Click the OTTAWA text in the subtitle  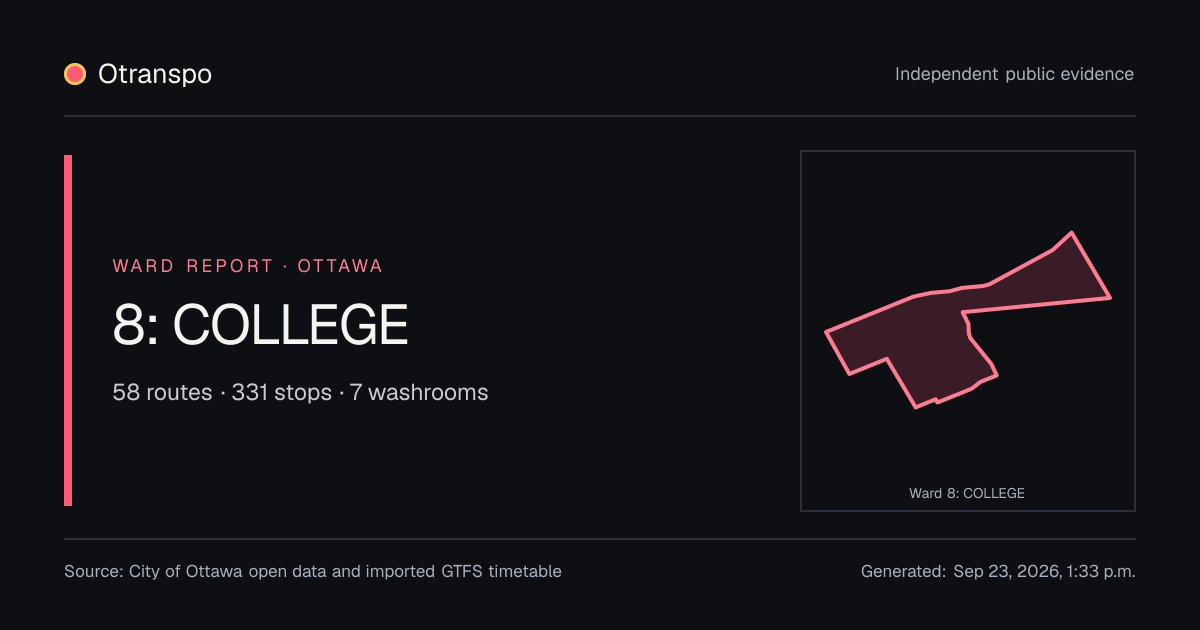[340, 266]
